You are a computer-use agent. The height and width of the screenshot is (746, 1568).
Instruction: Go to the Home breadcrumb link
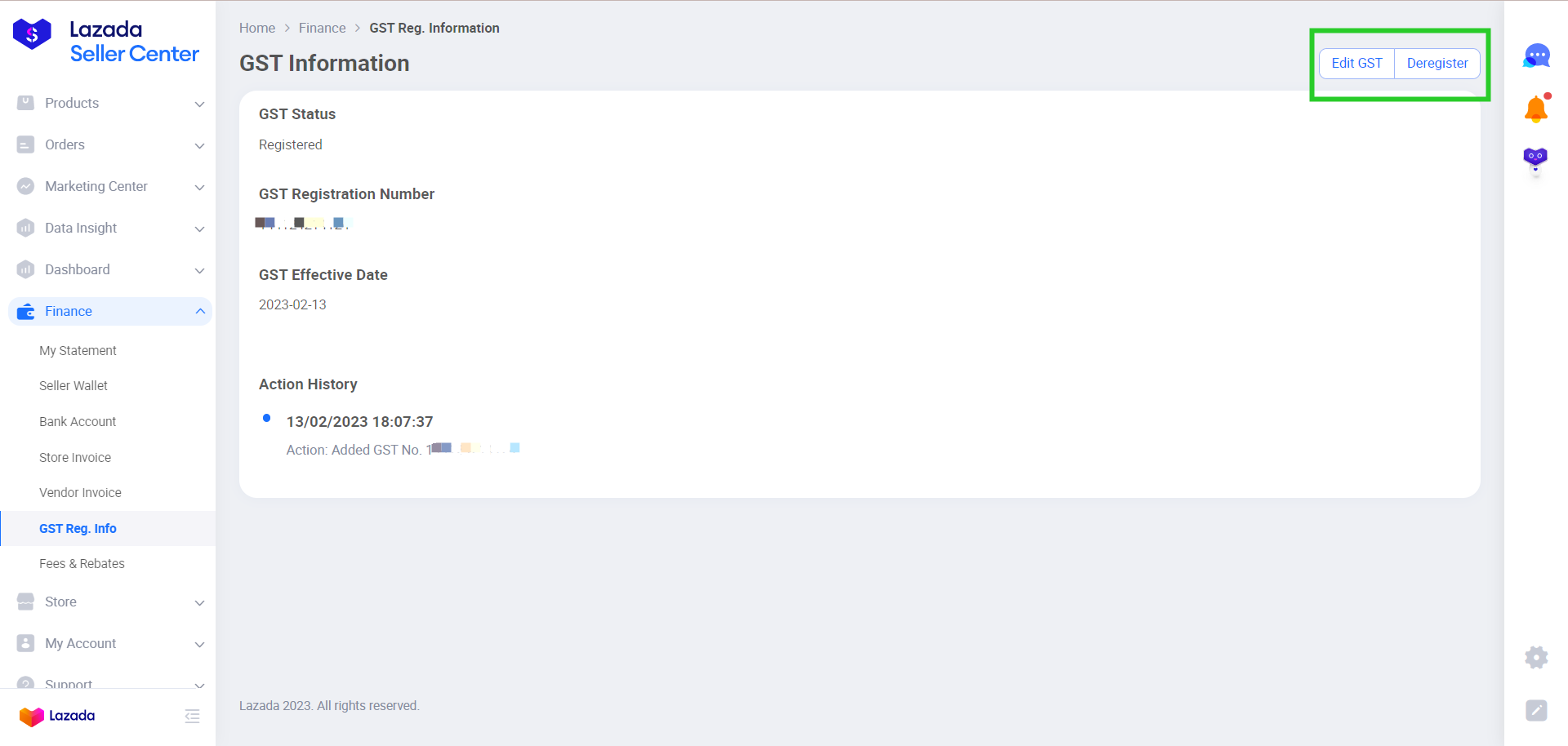(257, 28)
